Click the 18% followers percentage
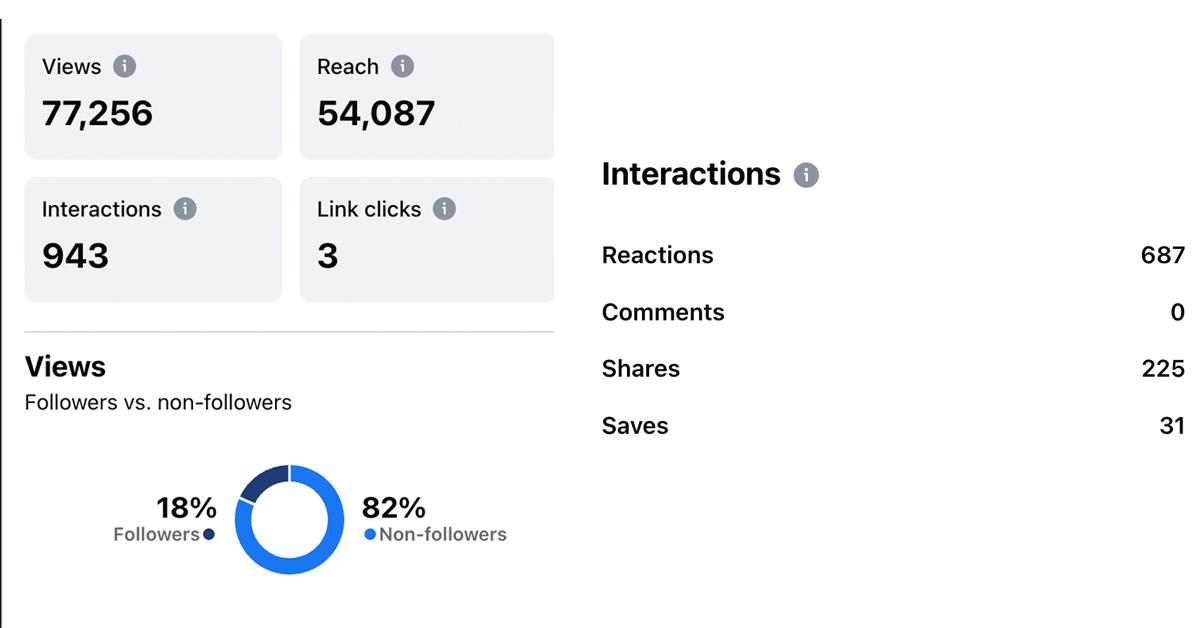 click(187, 508)
